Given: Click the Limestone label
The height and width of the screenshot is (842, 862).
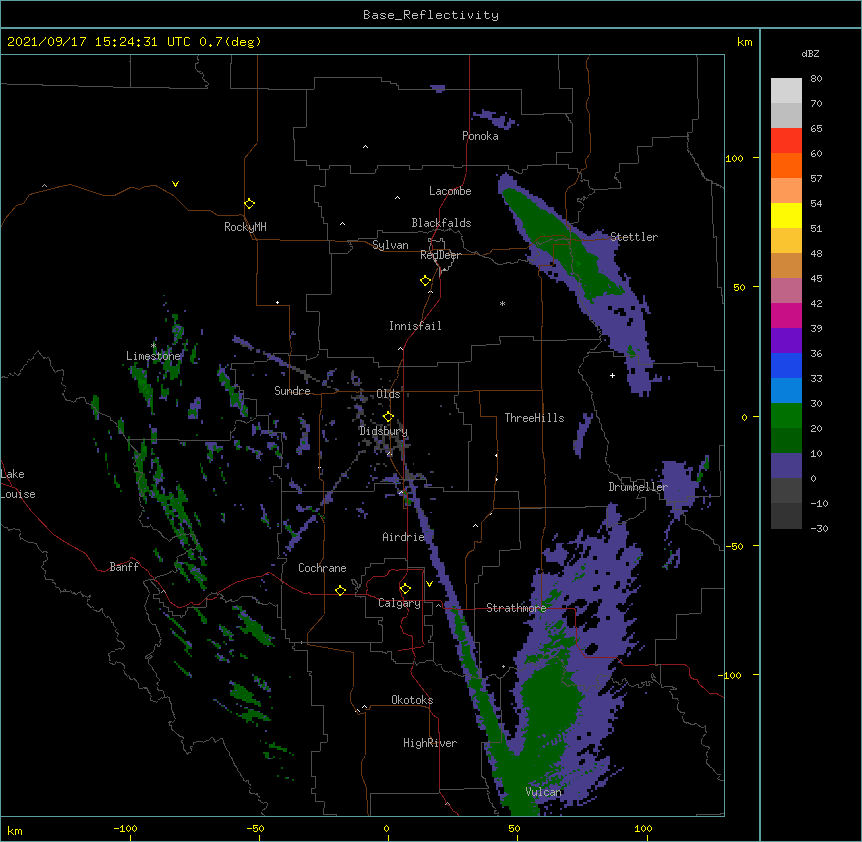Looking at the screenshot, I should tap(153, 356).
